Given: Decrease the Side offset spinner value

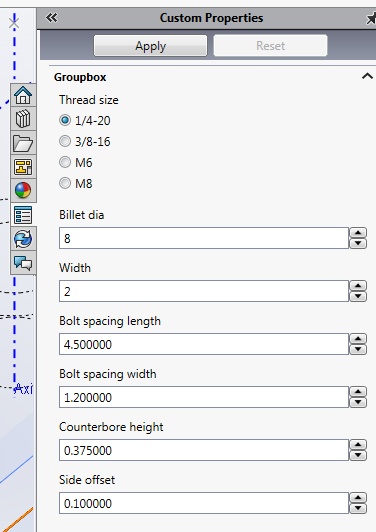Looking at the screenshot, I should [358, 508].
